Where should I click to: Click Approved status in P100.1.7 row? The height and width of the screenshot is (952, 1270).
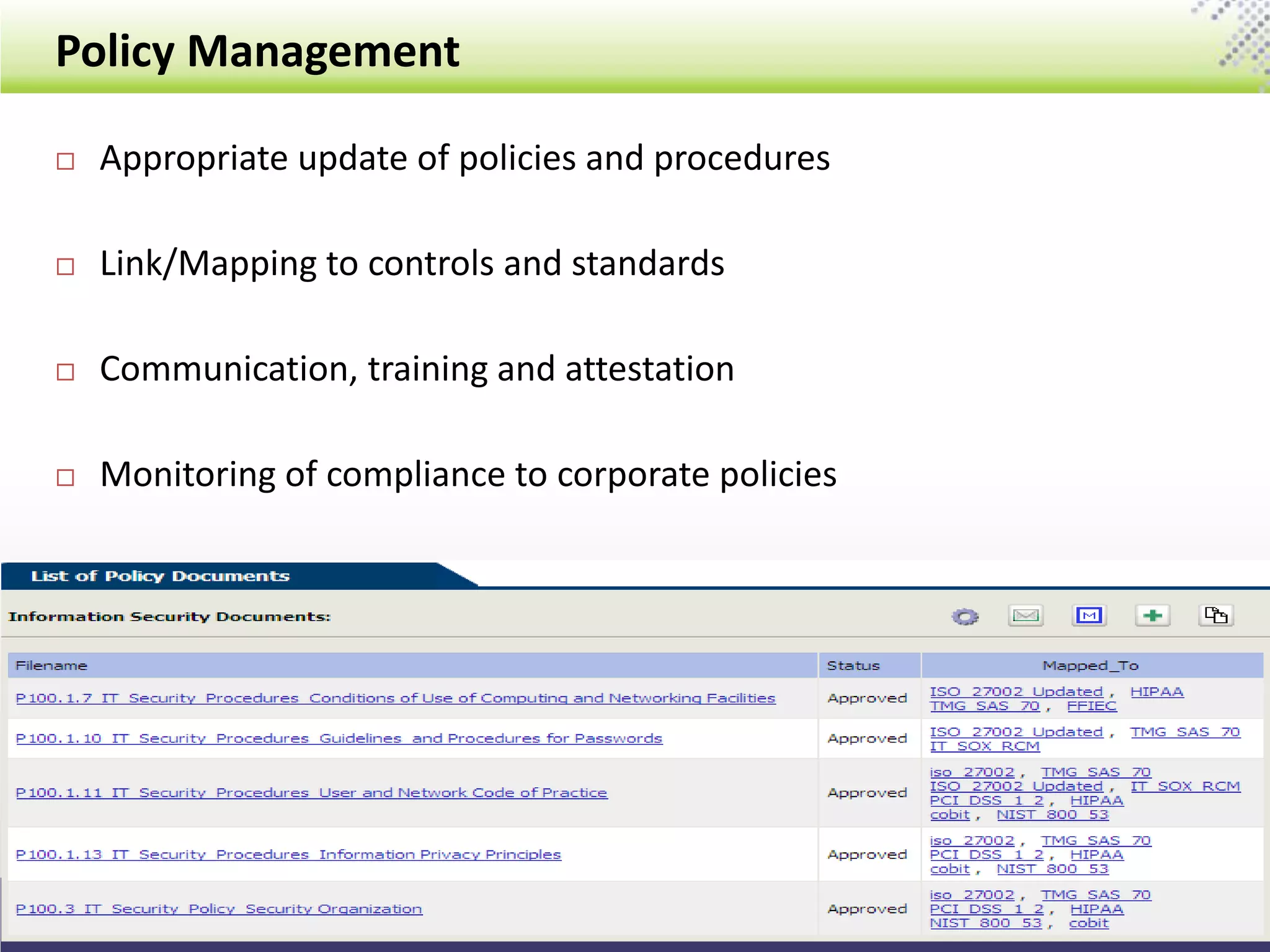coord(867,698)
